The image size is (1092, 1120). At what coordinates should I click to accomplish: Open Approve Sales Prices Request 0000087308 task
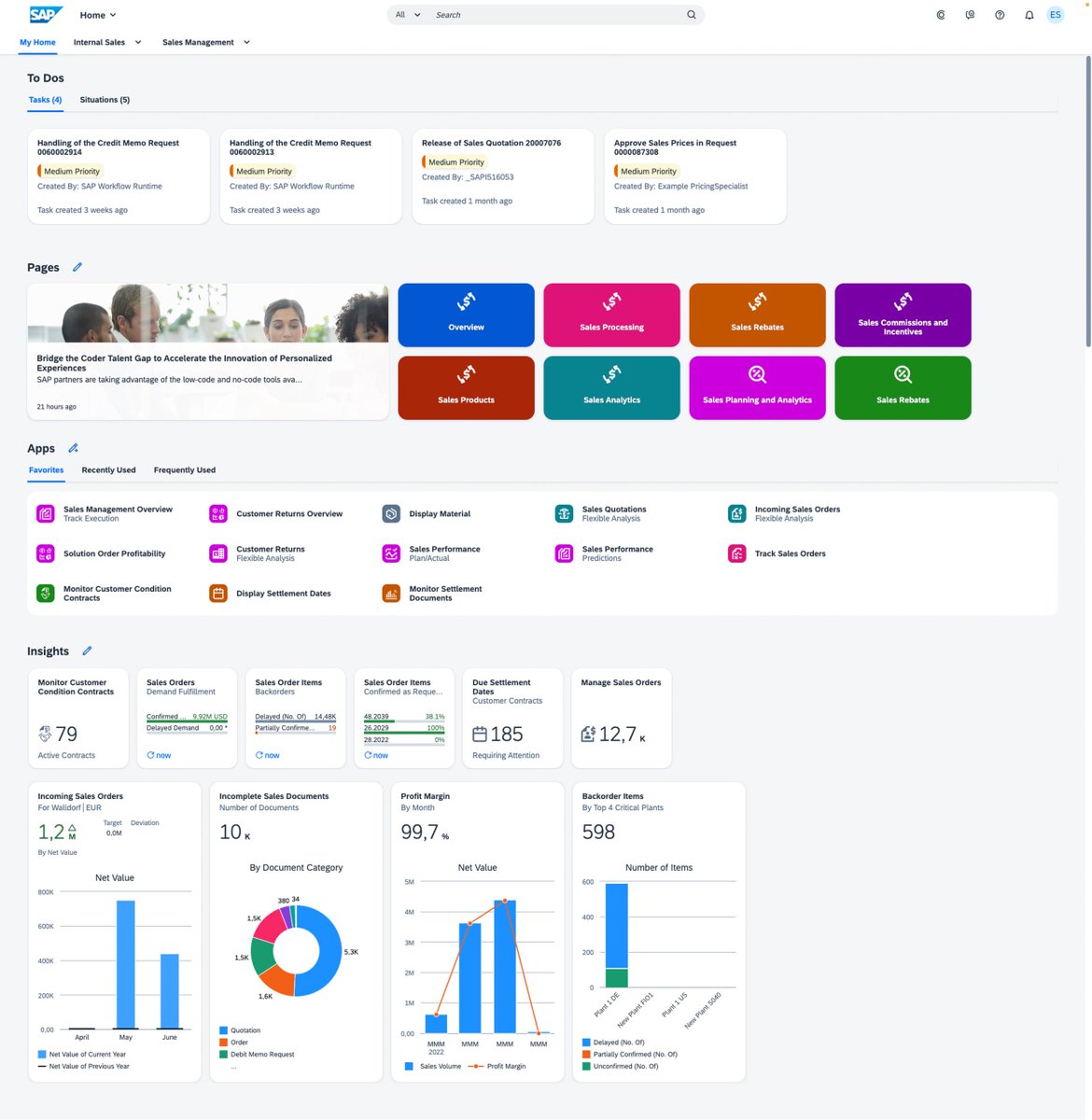click(695, 176)
